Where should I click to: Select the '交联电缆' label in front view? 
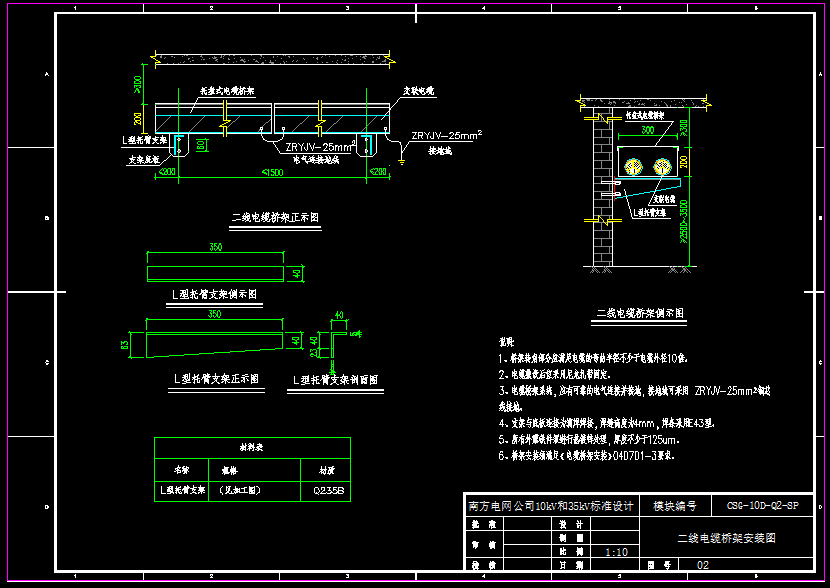(418, 91)
